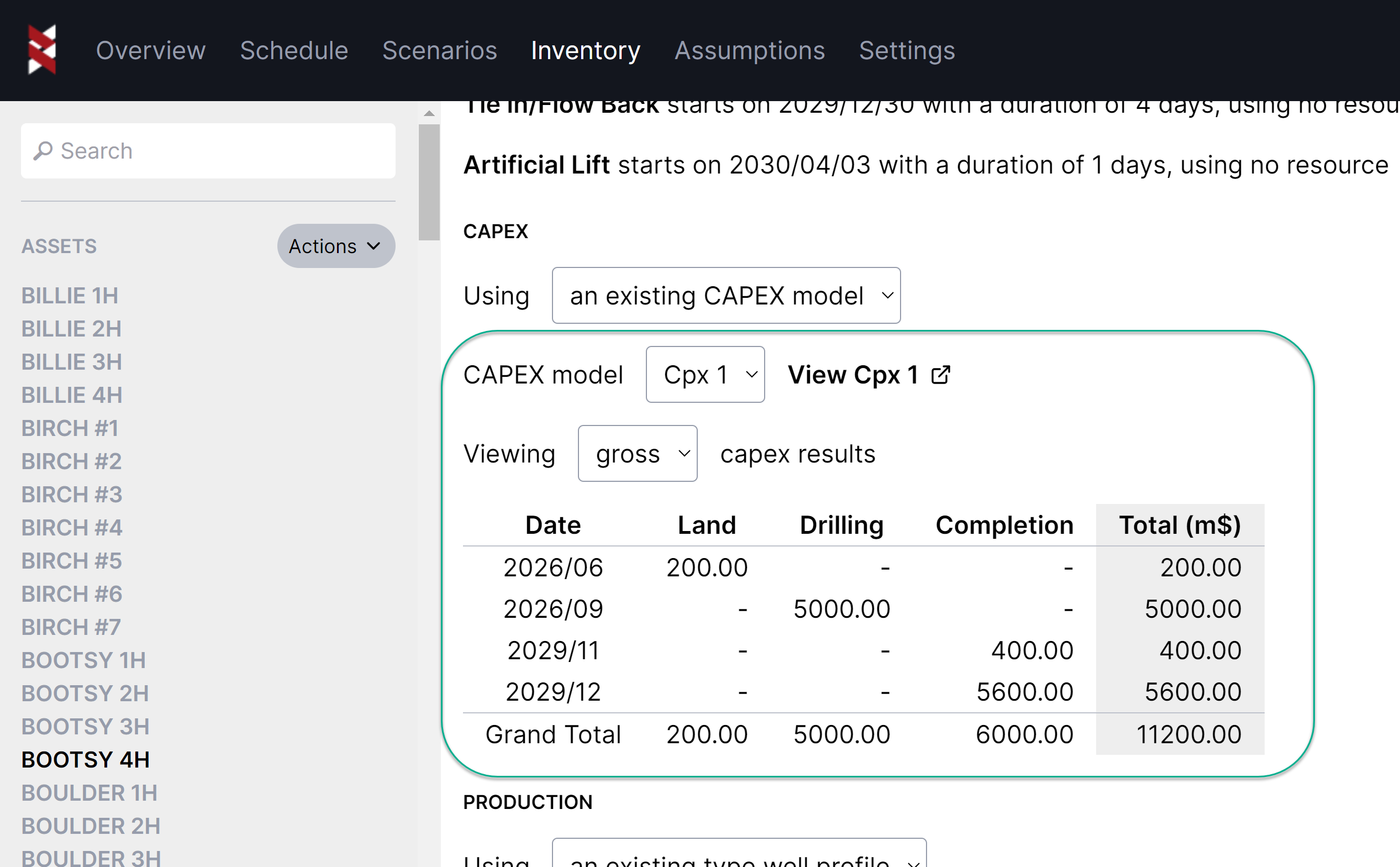Open the Scenarios tab
The width and height of the screenshot is (1400, 867).
440,50
